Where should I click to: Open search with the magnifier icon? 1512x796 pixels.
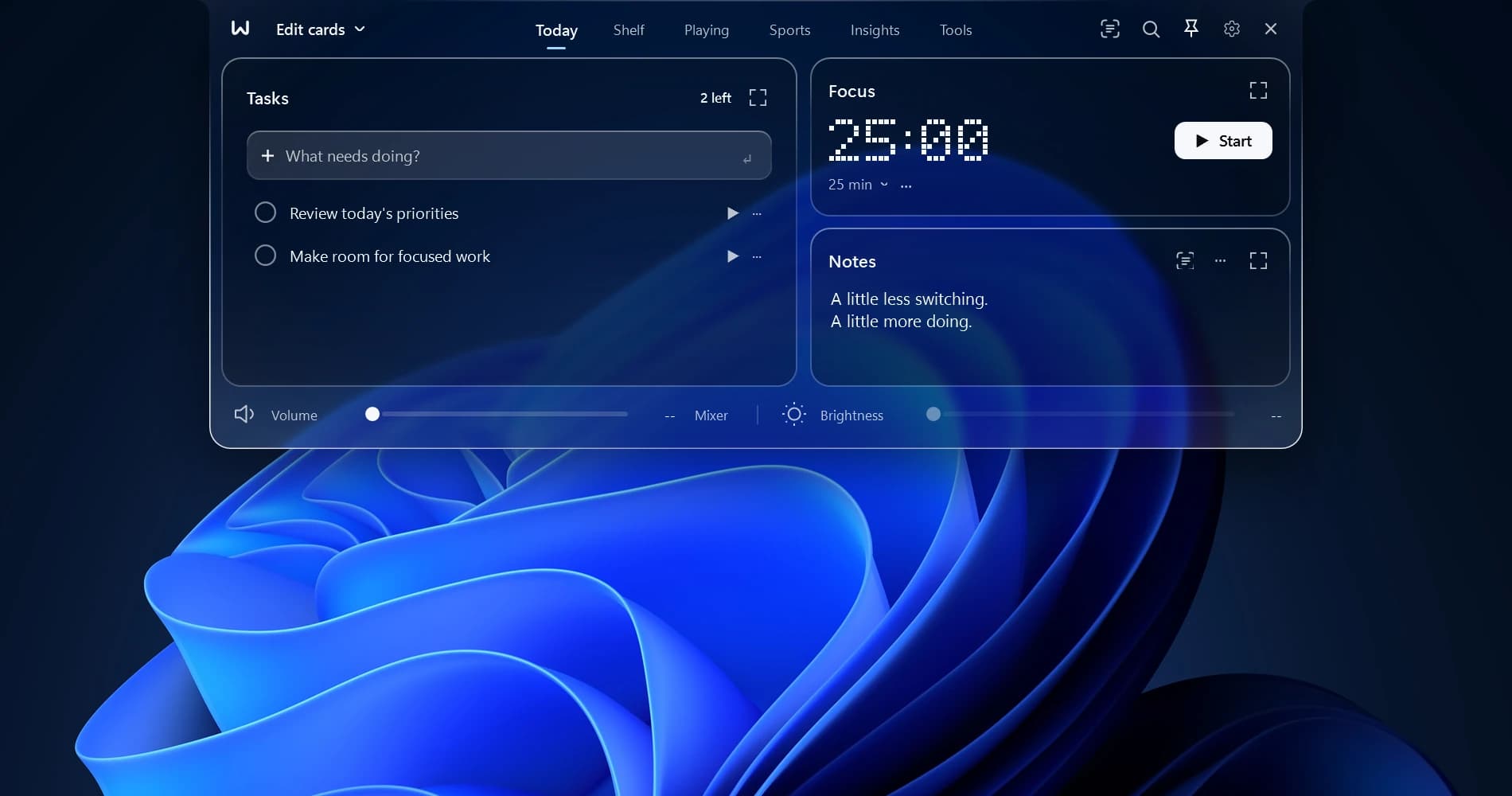[1151, 29]
